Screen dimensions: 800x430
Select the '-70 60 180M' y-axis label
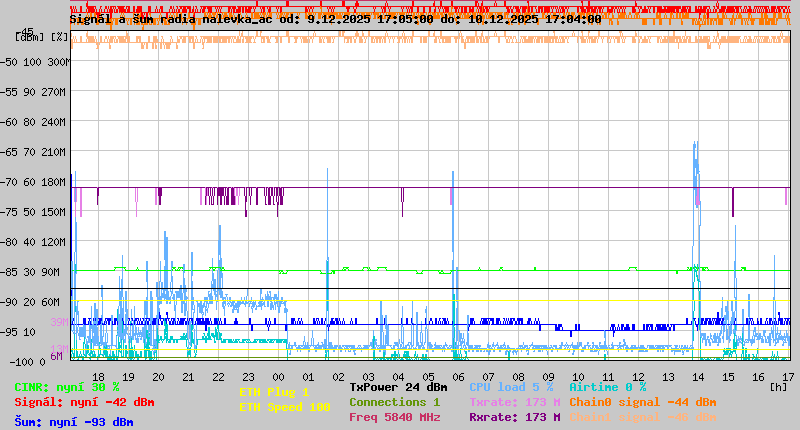33,182
